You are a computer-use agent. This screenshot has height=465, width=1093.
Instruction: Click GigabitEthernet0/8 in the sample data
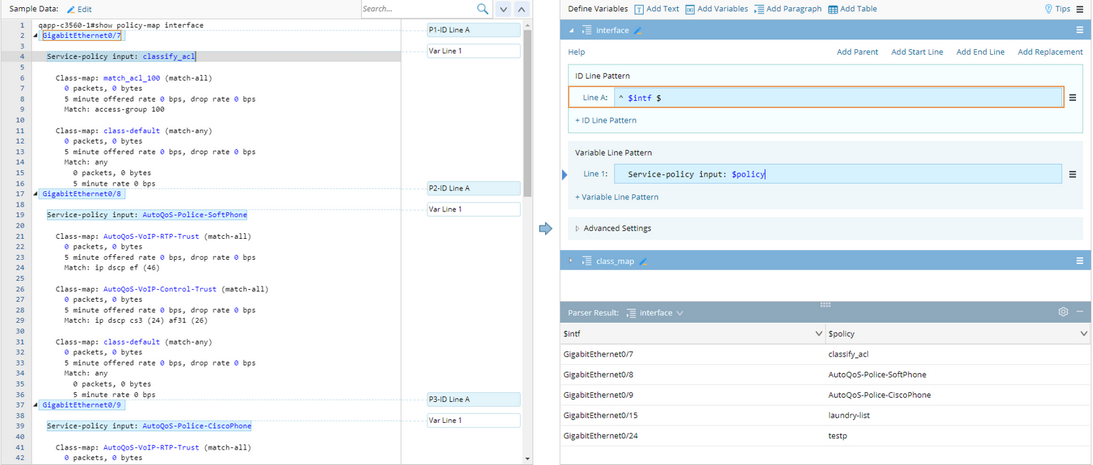83,193
